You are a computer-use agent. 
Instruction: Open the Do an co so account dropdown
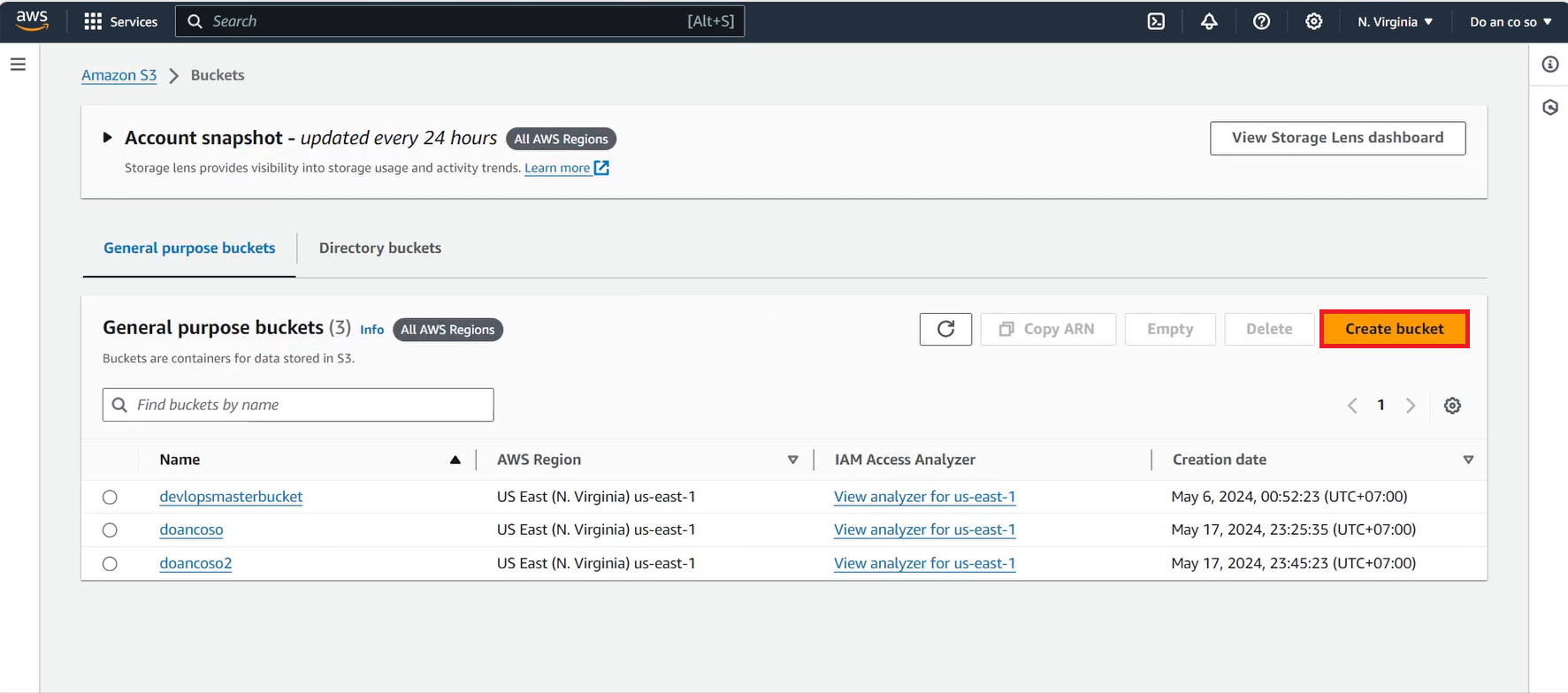point(1510,21)
